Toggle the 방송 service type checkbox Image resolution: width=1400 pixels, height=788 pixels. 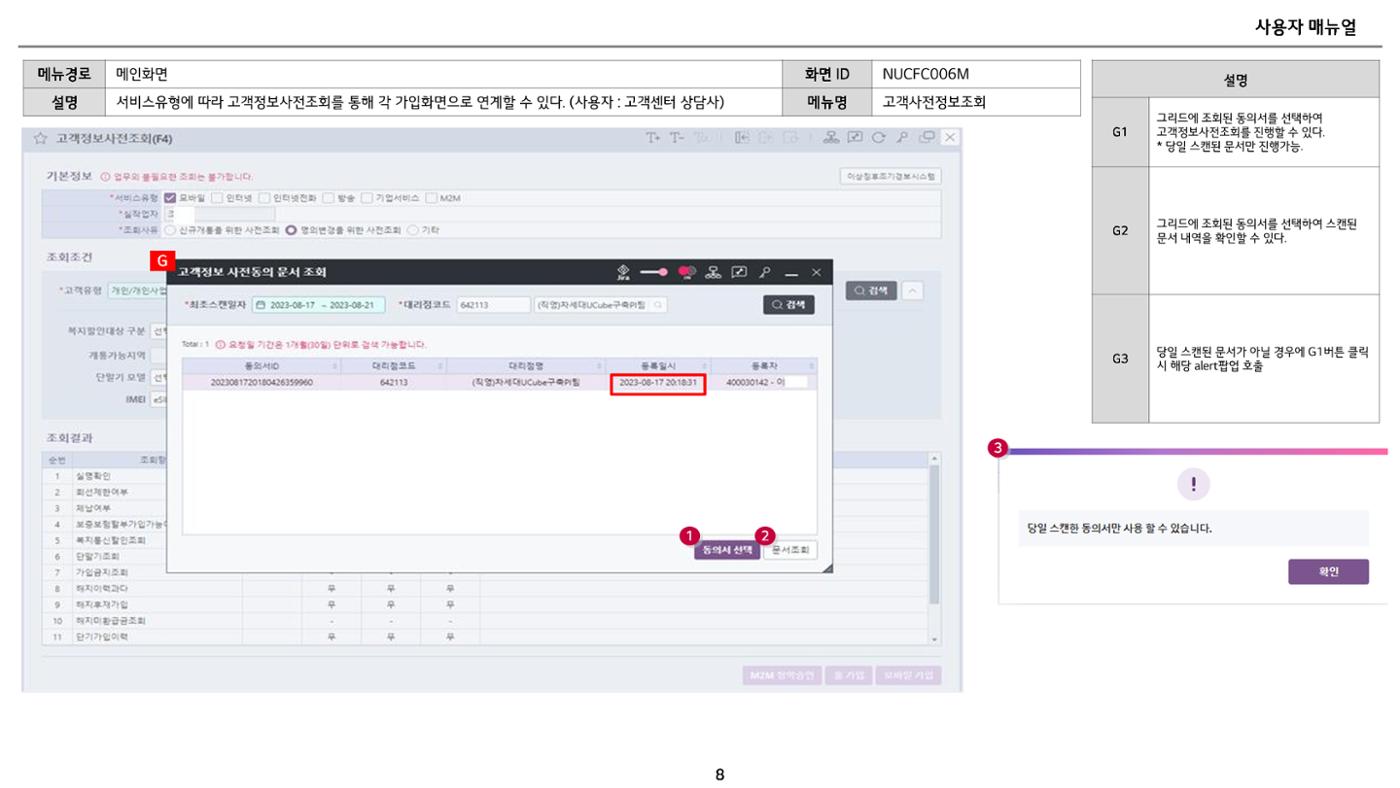[x=328, y=197]
